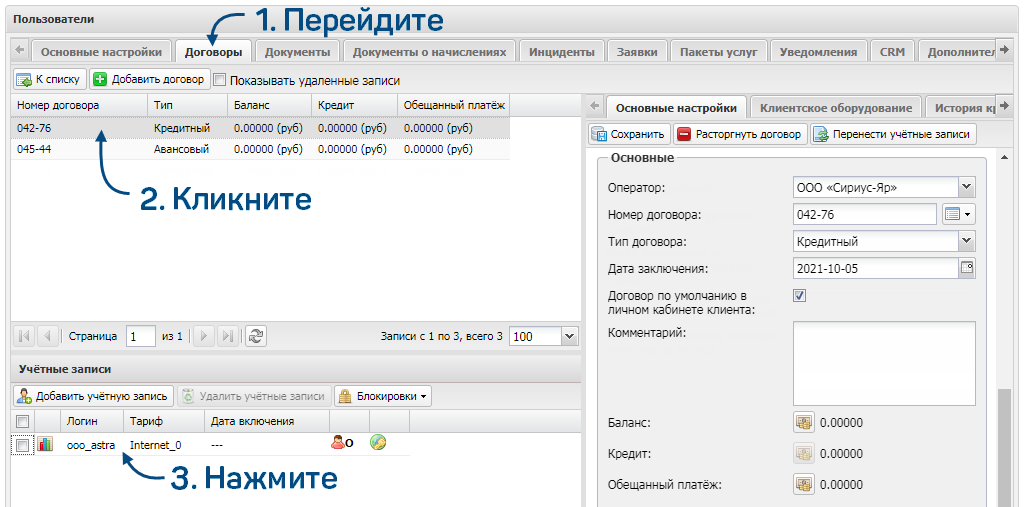The width and height of the screenshot is (1024, 507).
Task: Select contract detail Основные настройки tab
Action: [677, 108]
